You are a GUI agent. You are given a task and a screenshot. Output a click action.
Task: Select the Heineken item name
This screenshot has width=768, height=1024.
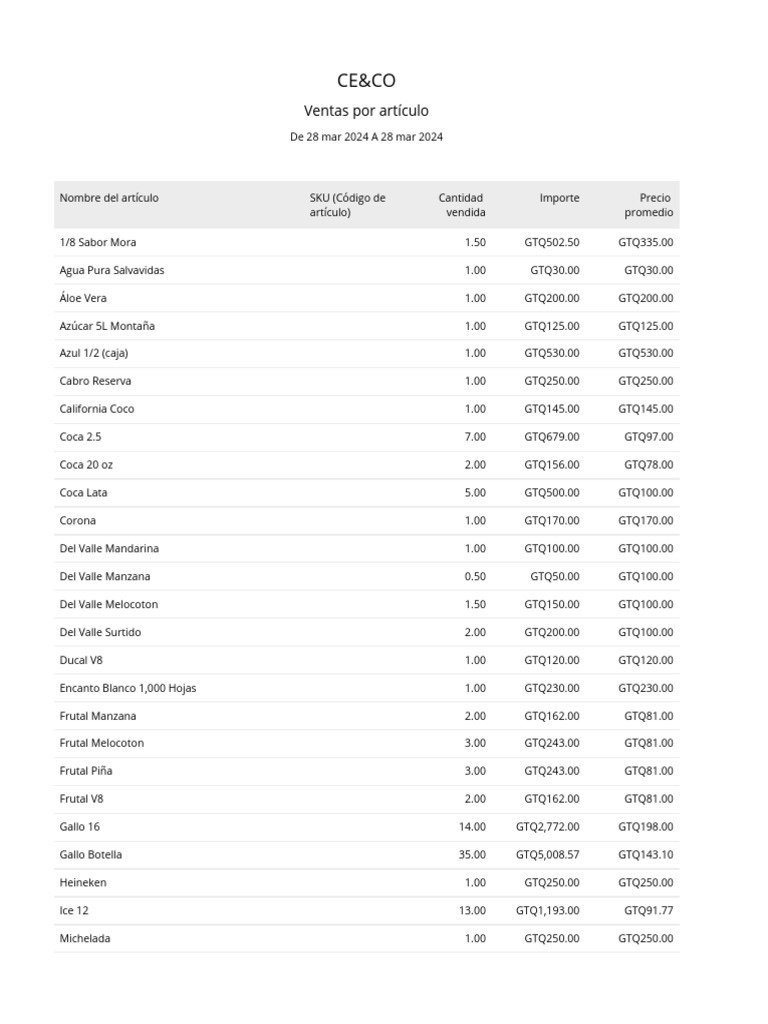click(x=83, y=883)
